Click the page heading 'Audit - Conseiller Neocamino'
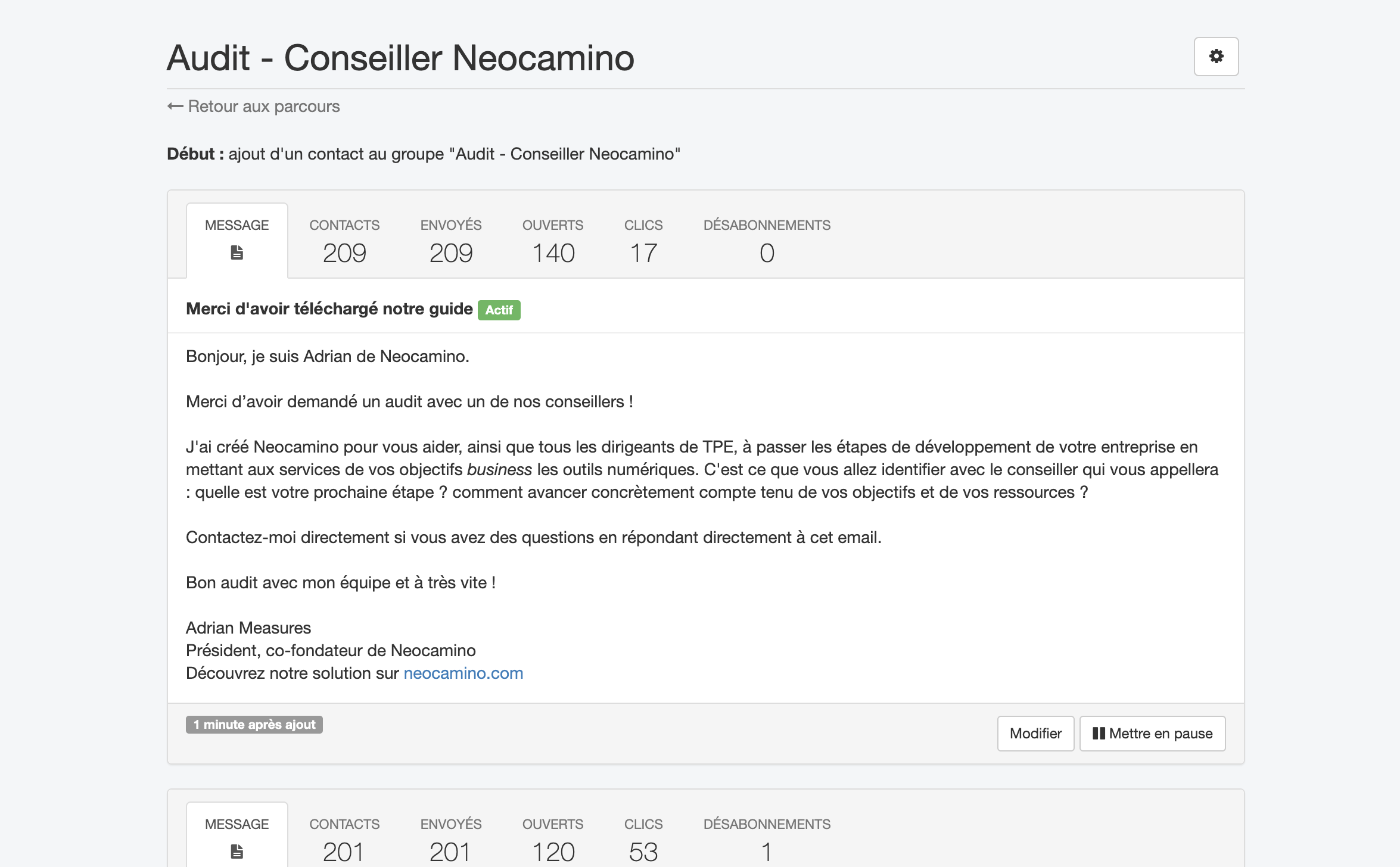 coord(400,58)
